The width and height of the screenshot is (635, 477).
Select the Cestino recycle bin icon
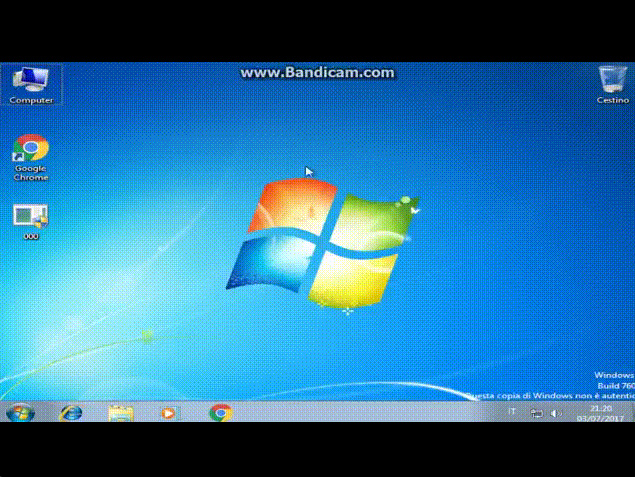pyautogui.click(x=612, y=85)
